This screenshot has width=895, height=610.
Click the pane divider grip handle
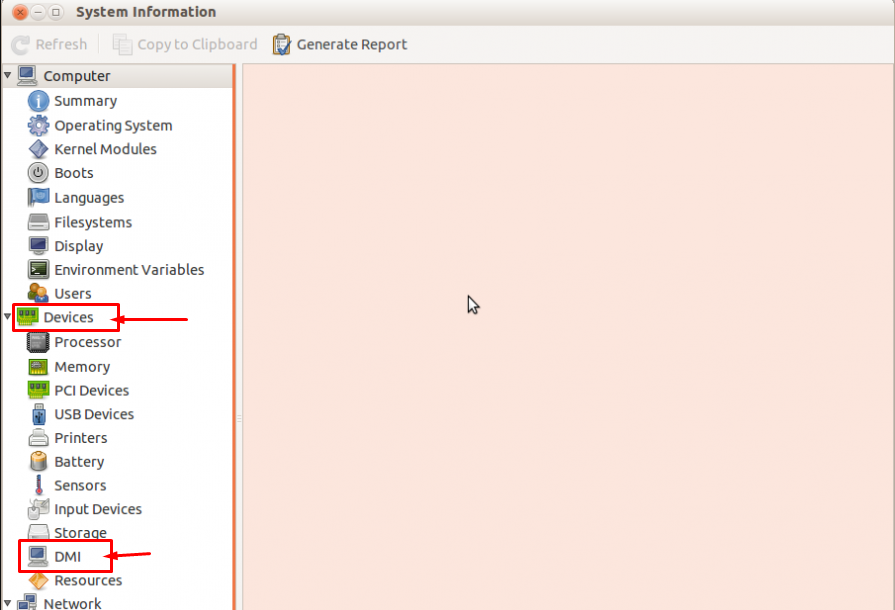[239, 419]
